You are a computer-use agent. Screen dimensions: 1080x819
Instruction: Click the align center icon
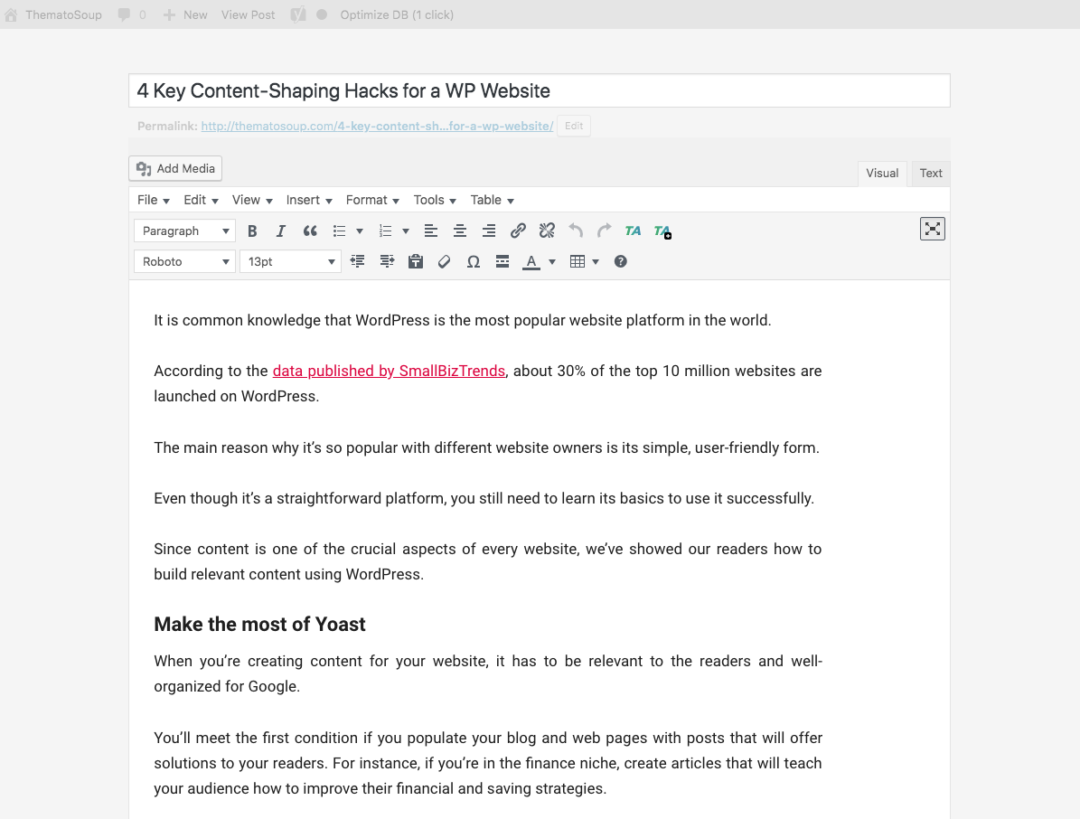tap(460, 231)
